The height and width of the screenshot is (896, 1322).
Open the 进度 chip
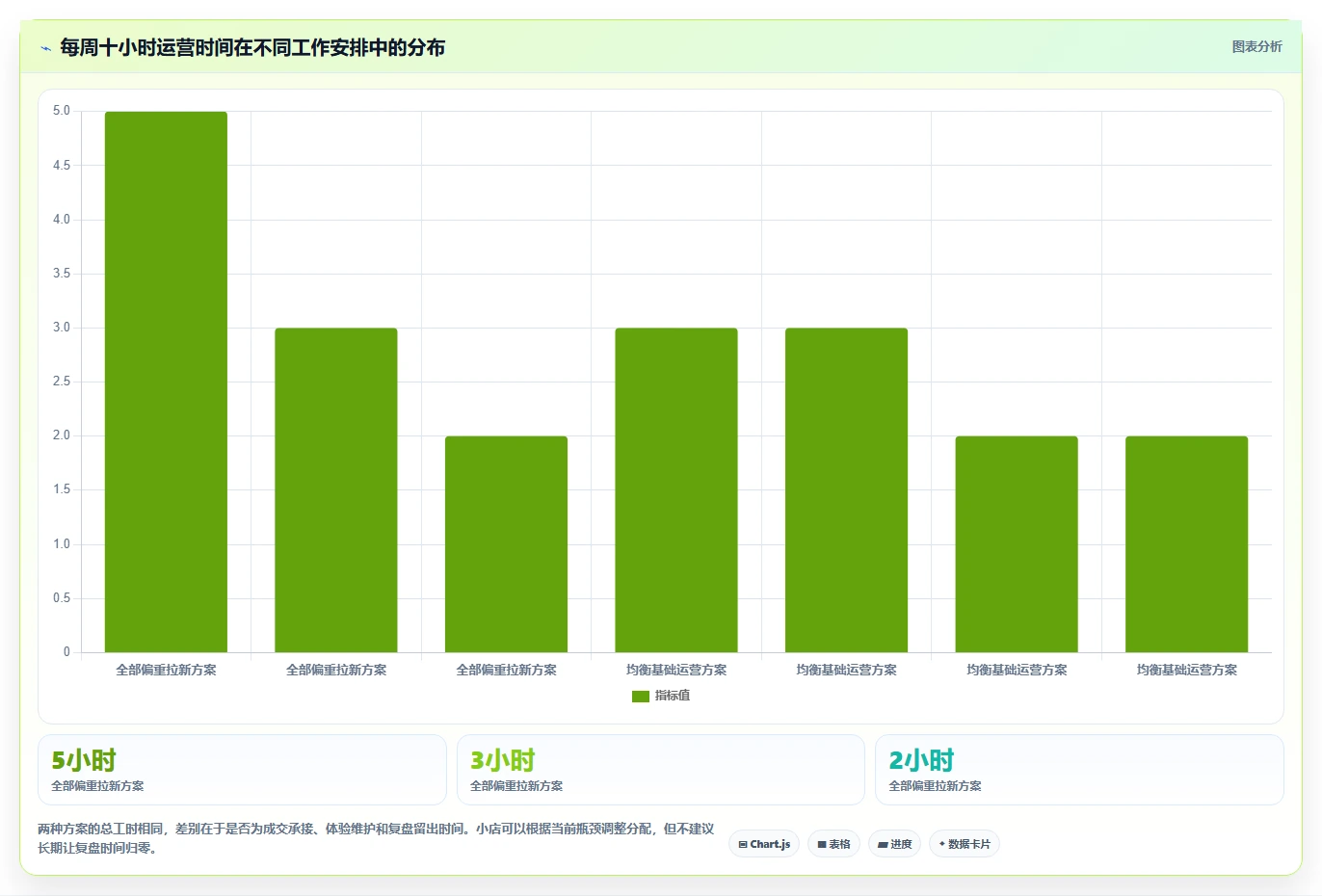click(894, 844)
